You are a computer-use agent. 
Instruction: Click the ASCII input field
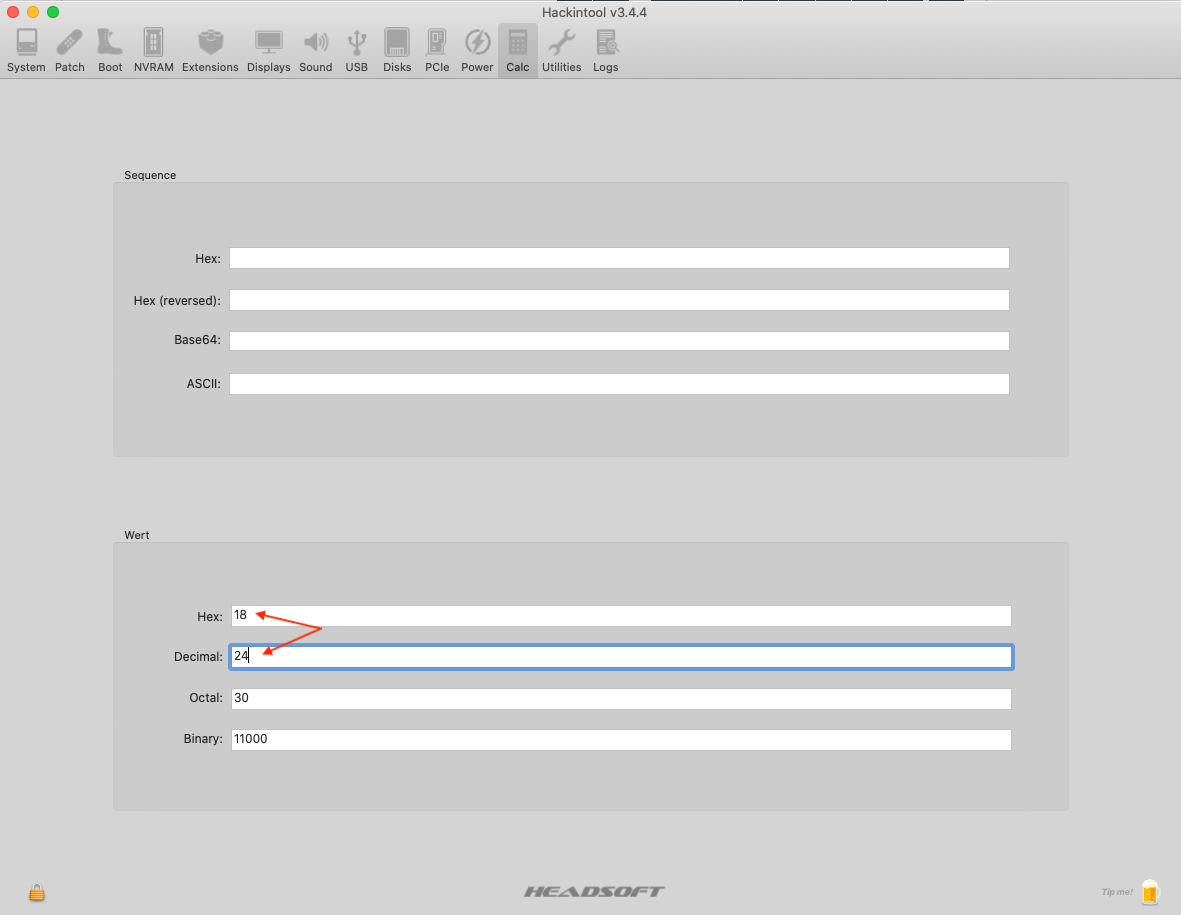[619, 384]
